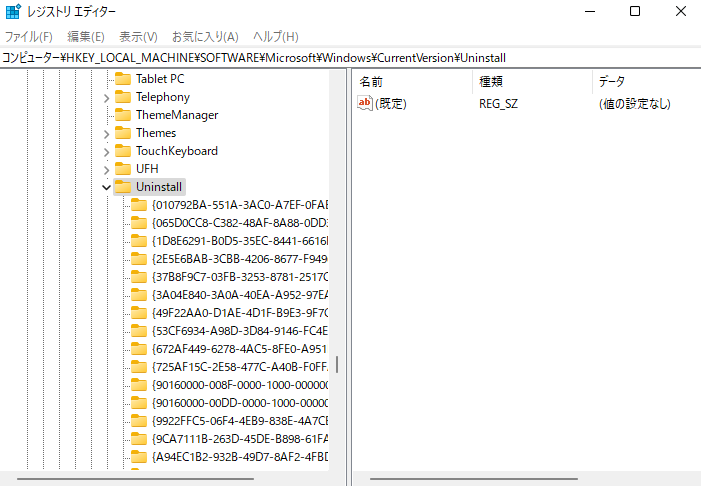Collapse the Uninstall key
This screenshot has width=701, height=486.
106,187
